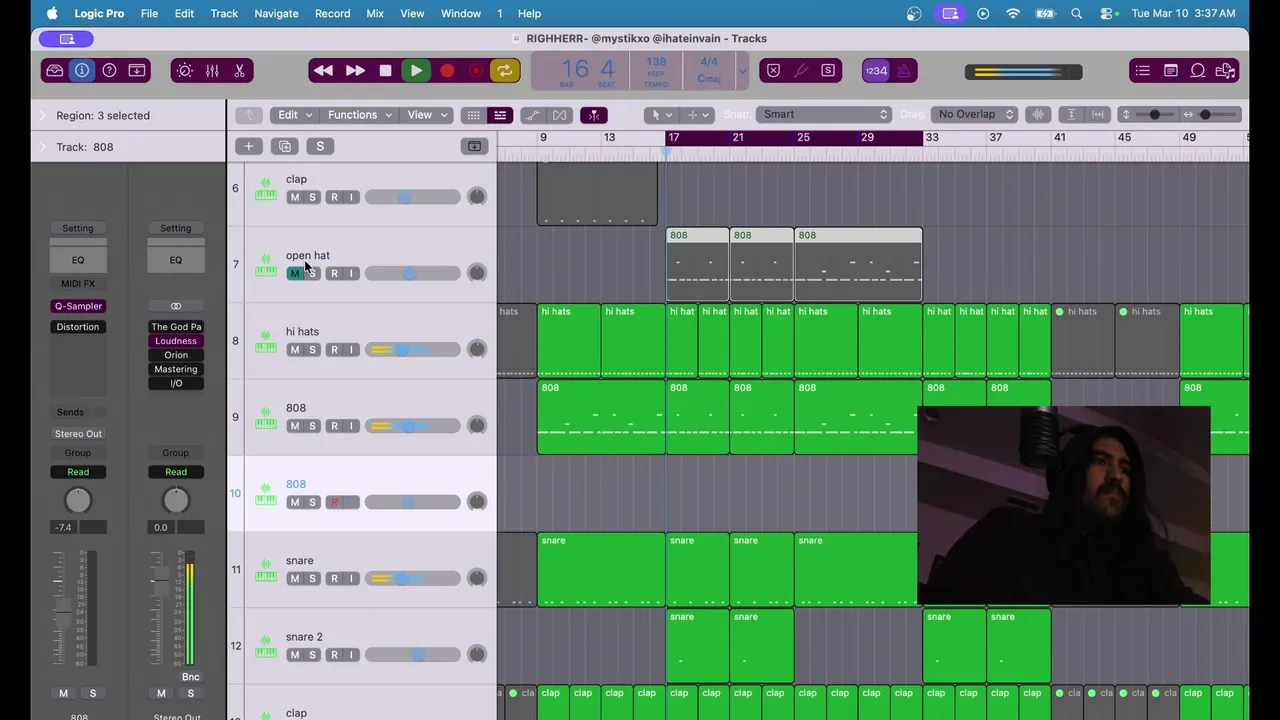Expand the Track: 808 disclosure
This screenshot has width=1280, height=720.
click(42, 147)
